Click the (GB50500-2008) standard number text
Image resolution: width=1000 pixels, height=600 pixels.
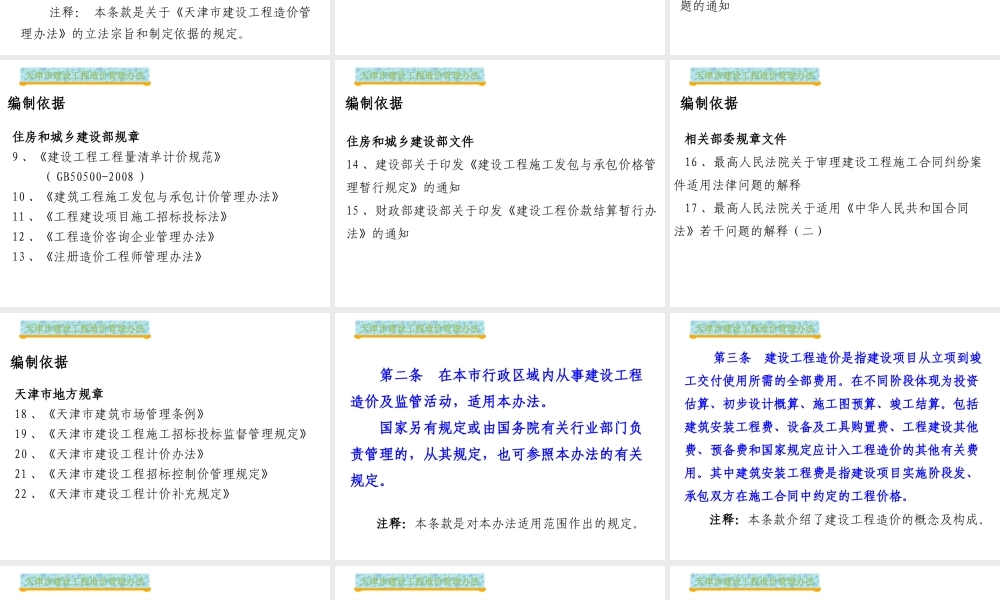96,177
